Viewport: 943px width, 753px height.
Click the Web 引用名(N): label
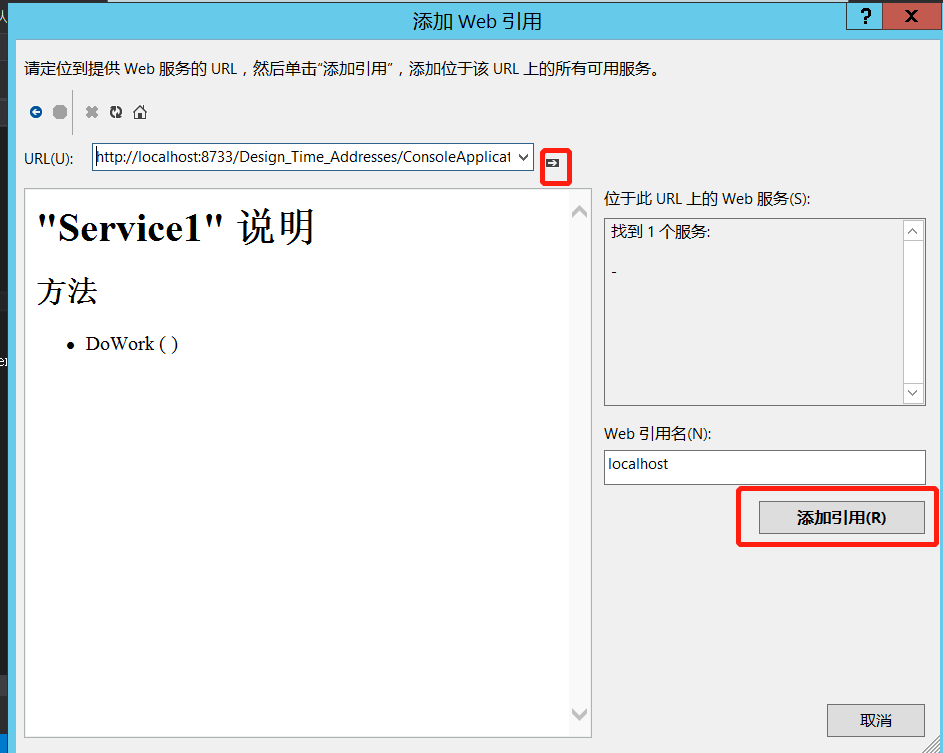[x=657, y=434]
